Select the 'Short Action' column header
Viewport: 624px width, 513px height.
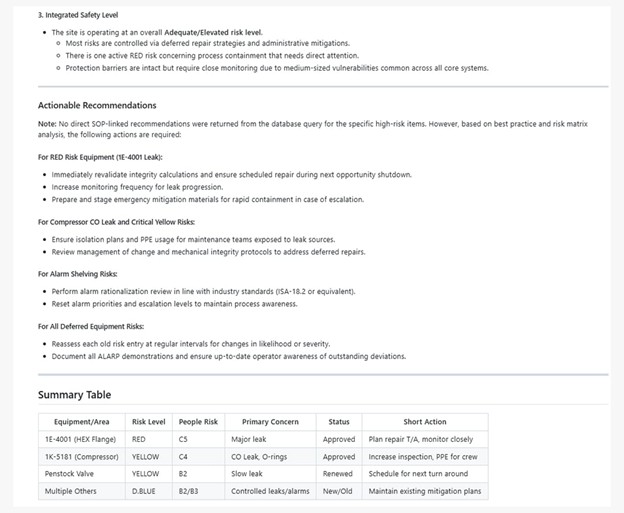pyautogui.click(x=424, y=422)
